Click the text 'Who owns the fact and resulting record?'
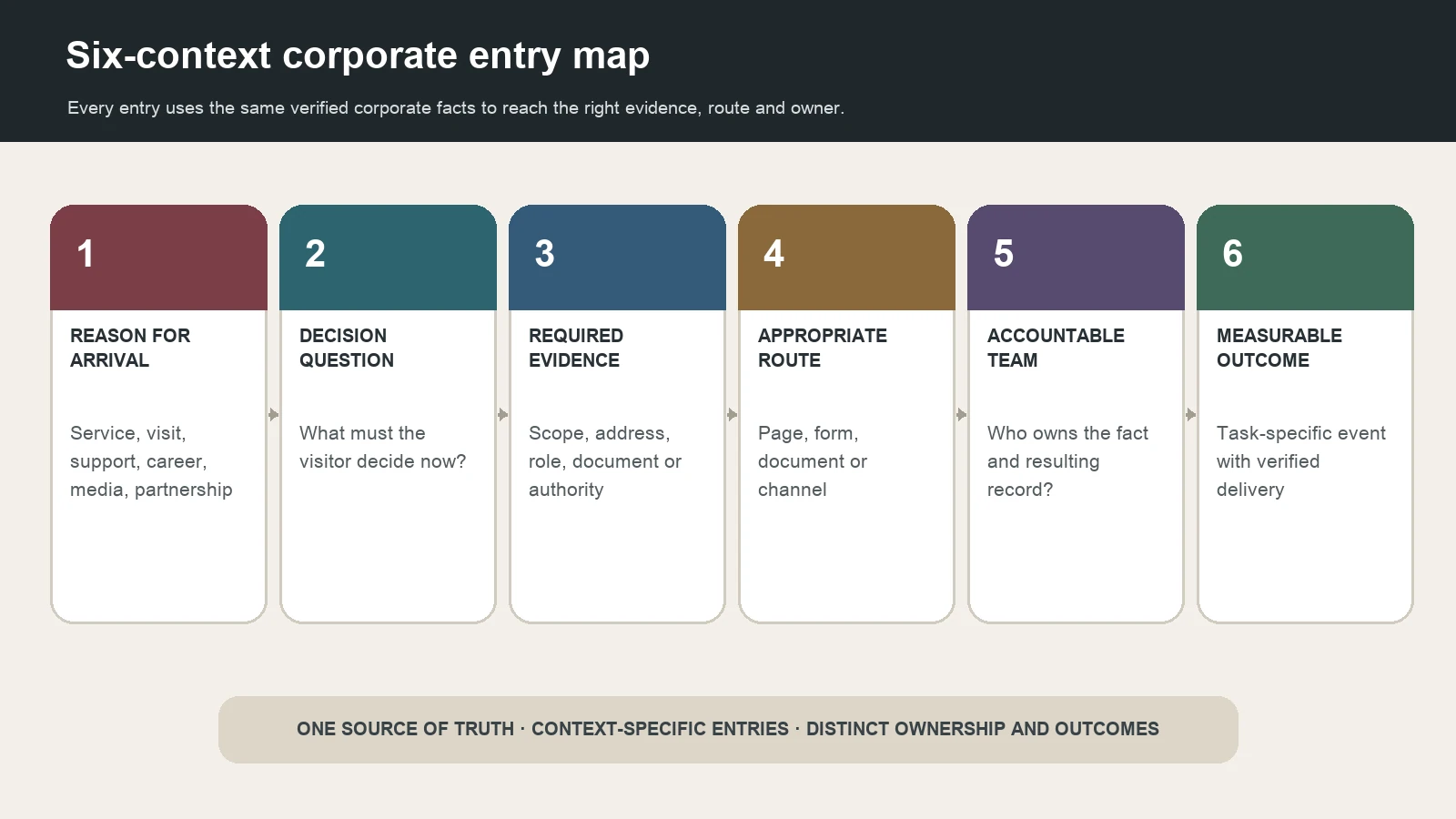Image resolution: width=1456 pixels, height=819 pixels. tap(1067, 461)
